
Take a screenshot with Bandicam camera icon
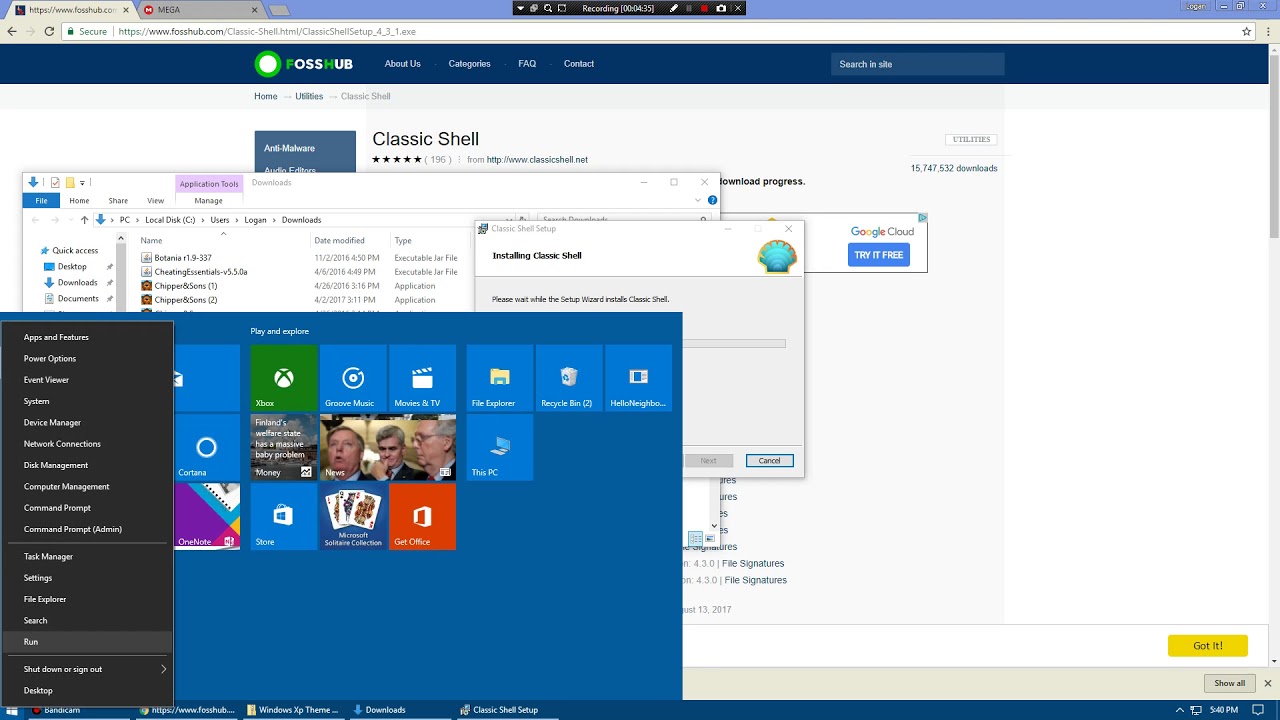721,8
